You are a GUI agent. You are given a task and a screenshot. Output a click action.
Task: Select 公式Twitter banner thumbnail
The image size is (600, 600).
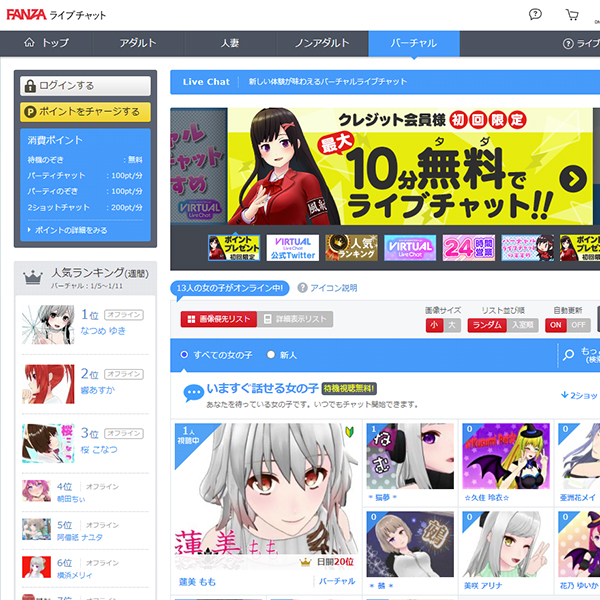(x=293, y=248)
